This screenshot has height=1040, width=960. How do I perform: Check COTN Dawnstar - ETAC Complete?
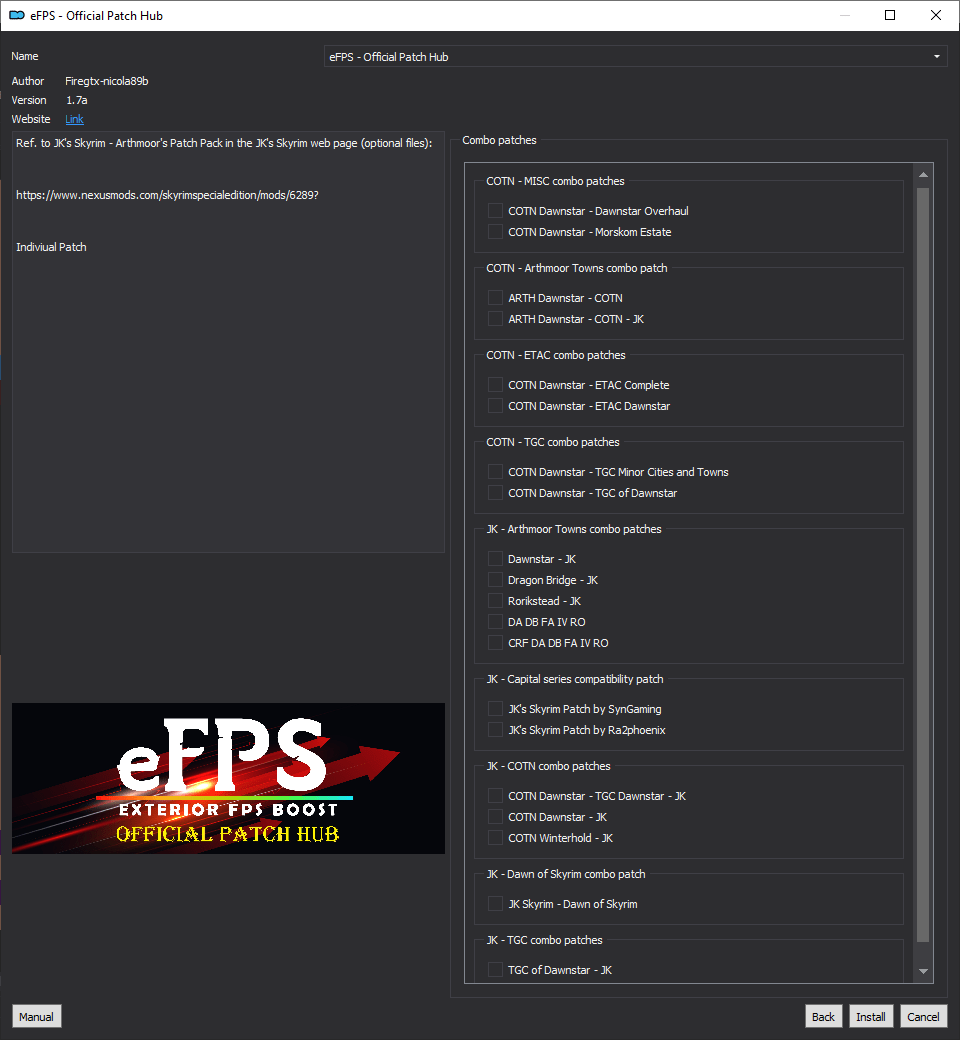[x=495, y=385]
